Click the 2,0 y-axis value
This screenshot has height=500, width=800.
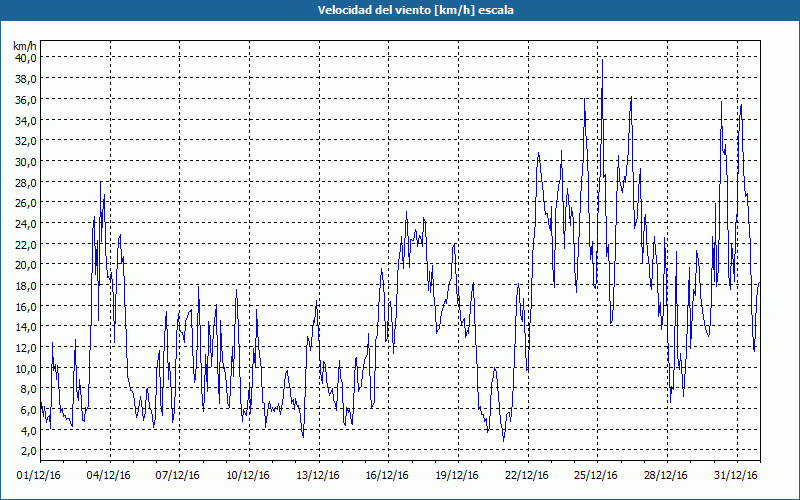pos(27,451)
